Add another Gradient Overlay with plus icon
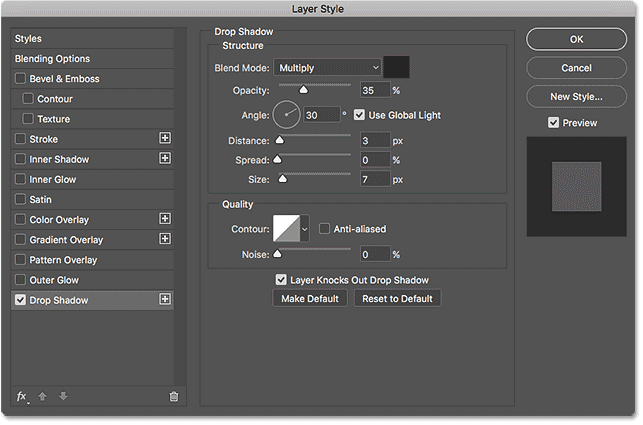Screen dimensions: 643x425 (x=165, y=239)
